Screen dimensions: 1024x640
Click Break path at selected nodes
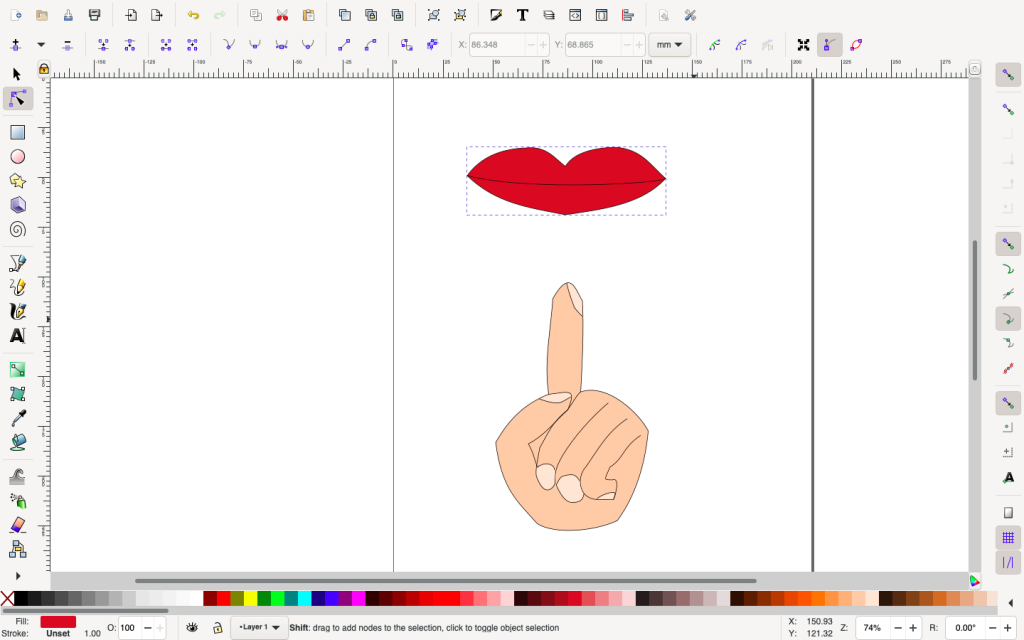click(130, 44)
